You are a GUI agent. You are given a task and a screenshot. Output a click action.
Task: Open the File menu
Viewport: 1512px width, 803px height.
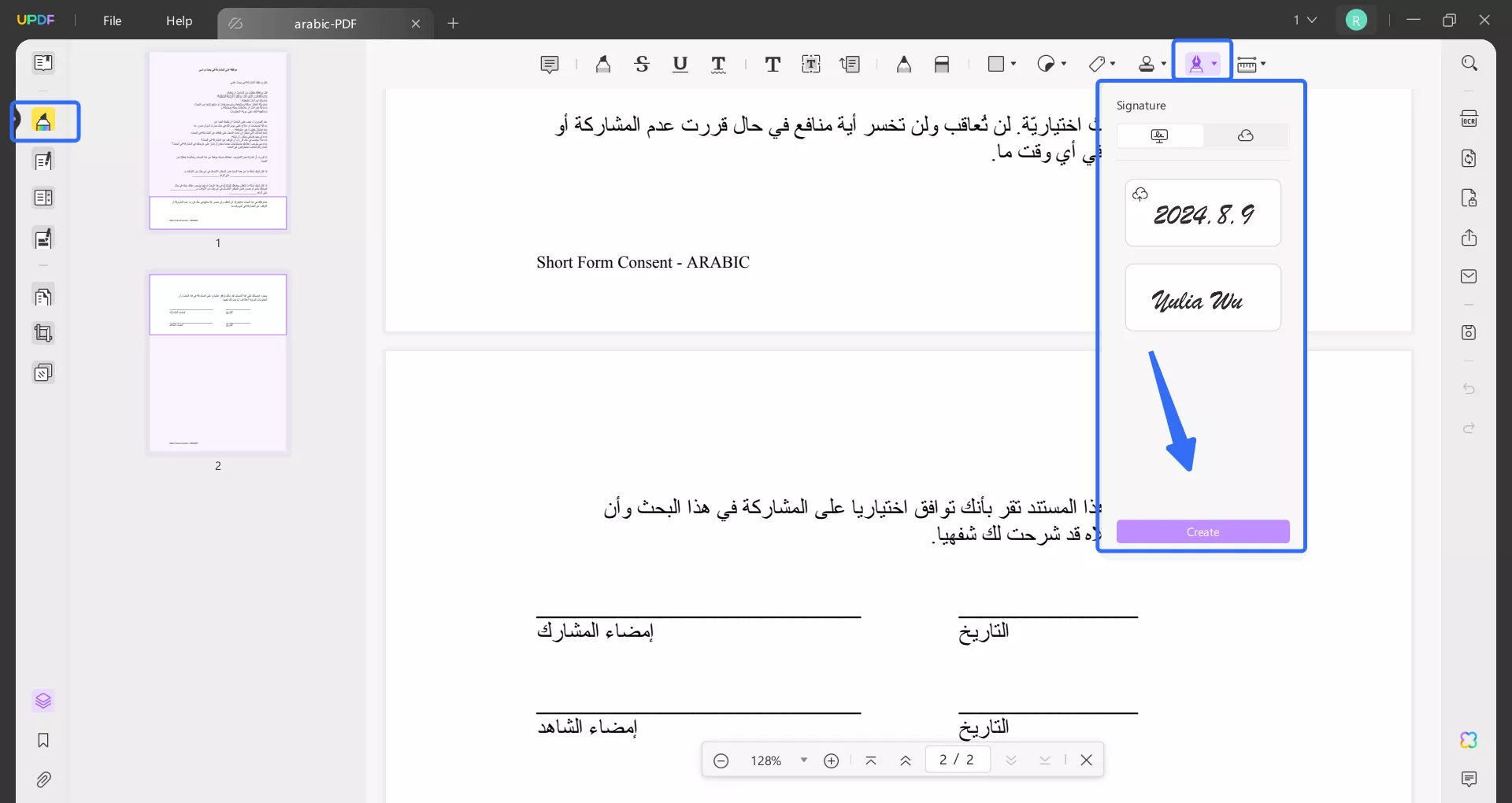click(x=112, y=20)
